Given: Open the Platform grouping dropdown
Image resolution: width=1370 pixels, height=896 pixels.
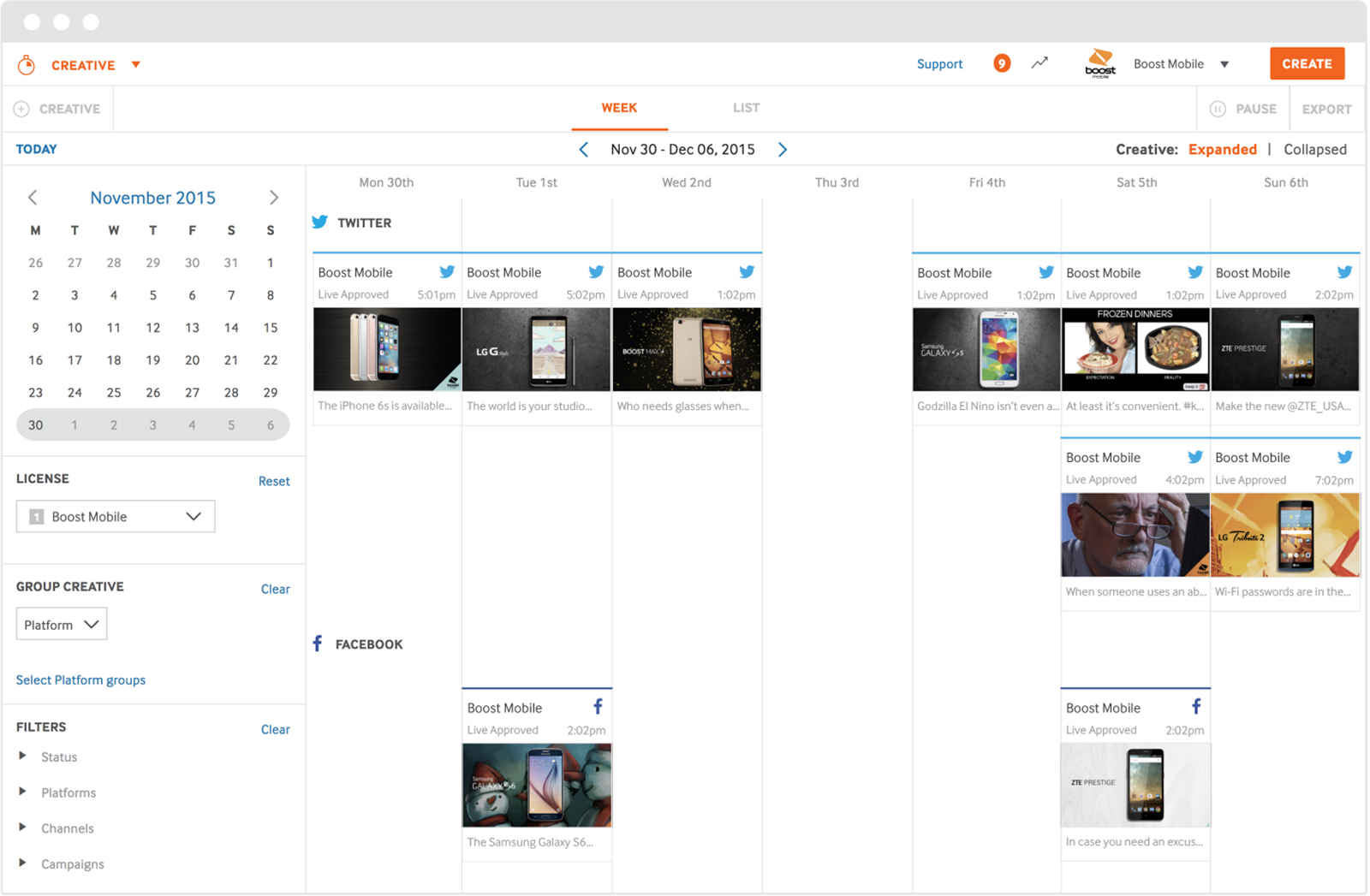Looking at the screenshot, I should tap(62, 625).
